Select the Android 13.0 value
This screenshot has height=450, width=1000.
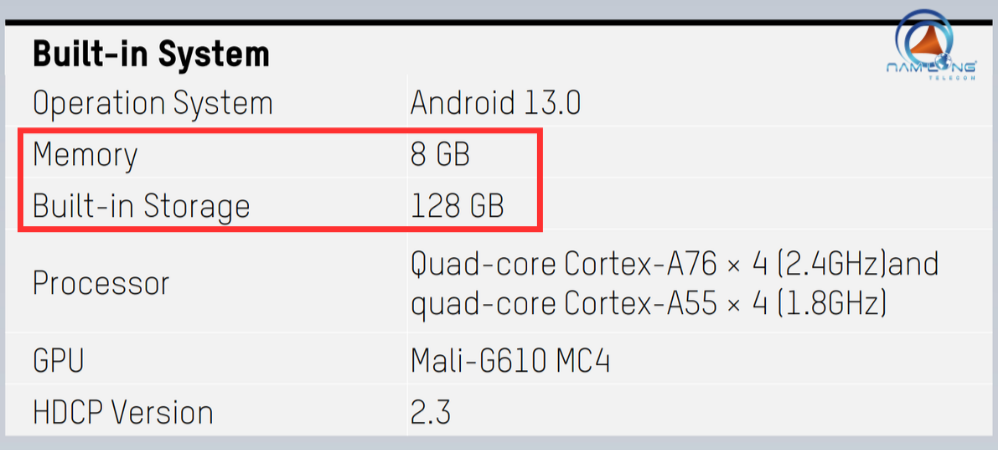496,103
